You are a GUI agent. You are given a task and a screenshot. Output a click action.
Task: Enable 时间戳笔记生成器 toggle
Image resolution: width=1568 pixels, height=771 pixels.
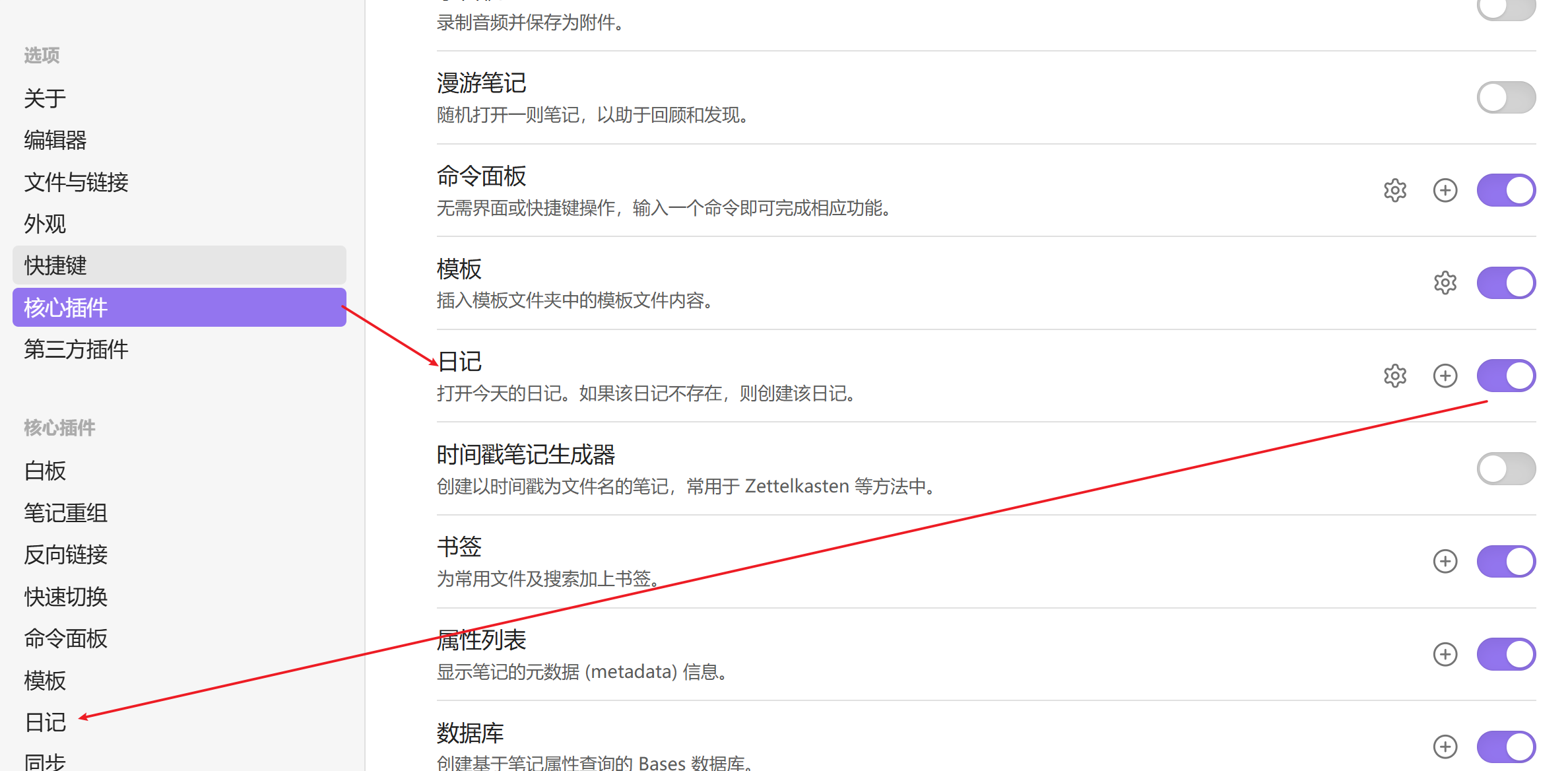pyautogui.click(x=1505, y=469)
